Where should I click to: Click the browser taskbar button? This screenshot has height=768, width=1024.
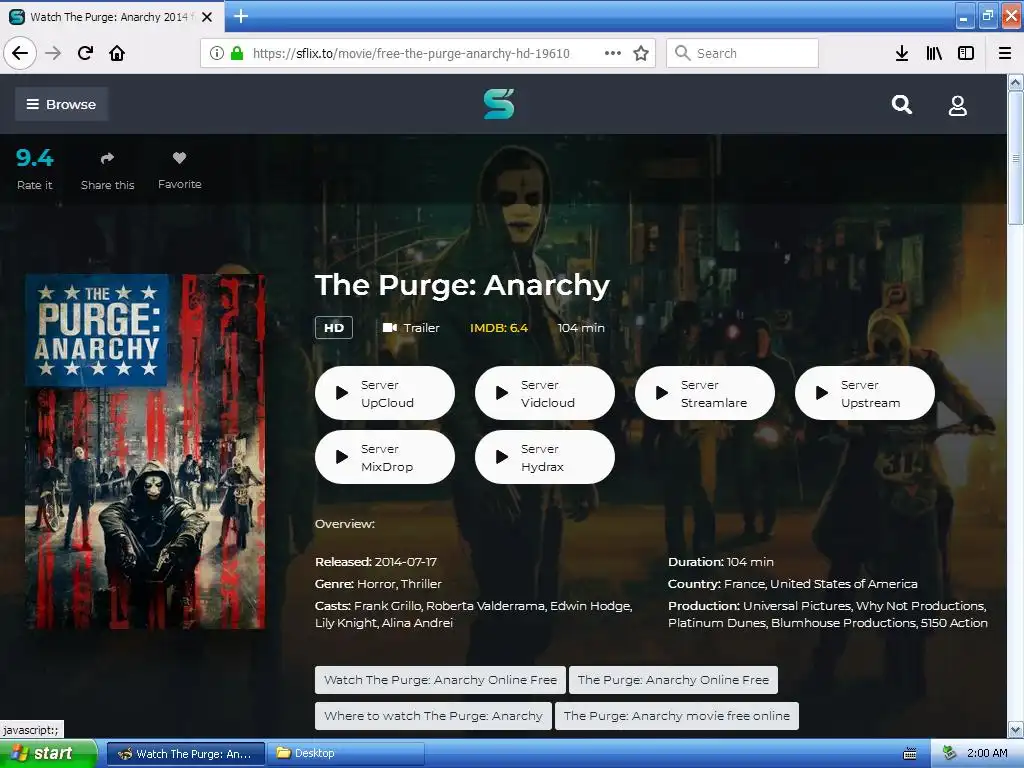point(185,754)
